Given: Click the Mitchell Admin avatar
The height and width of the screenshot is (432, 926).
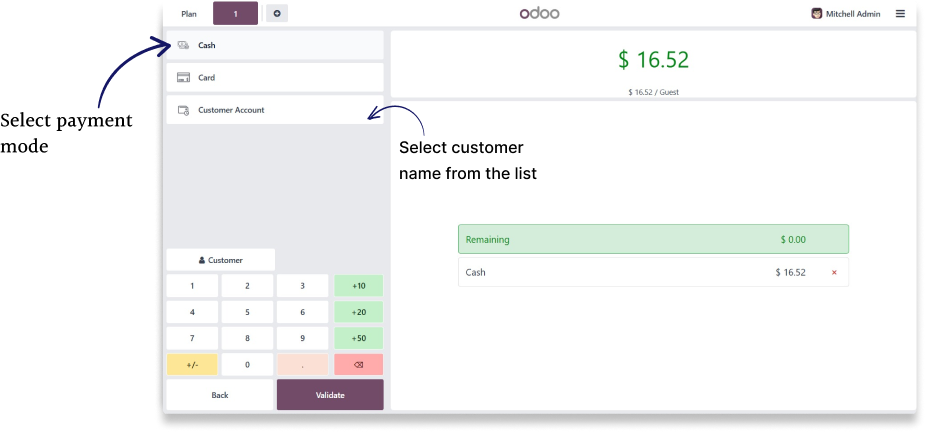Looking at the screenshot, I should [x=817, y=14].
